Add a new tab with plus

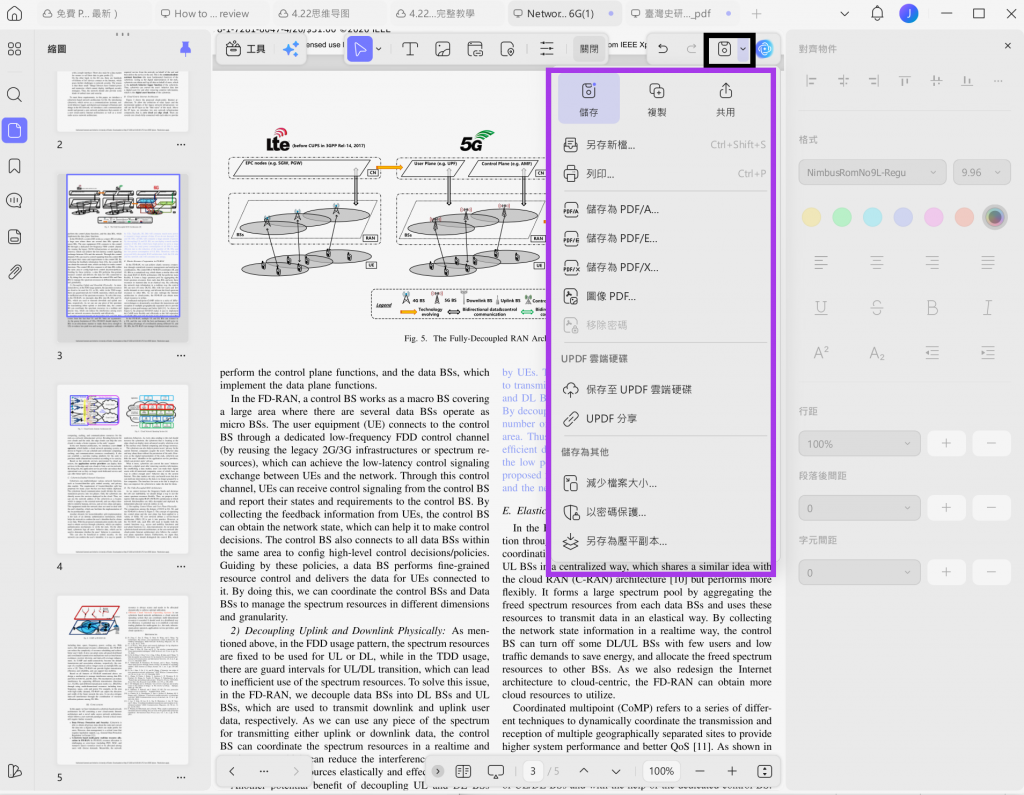[x=756, y=13]
